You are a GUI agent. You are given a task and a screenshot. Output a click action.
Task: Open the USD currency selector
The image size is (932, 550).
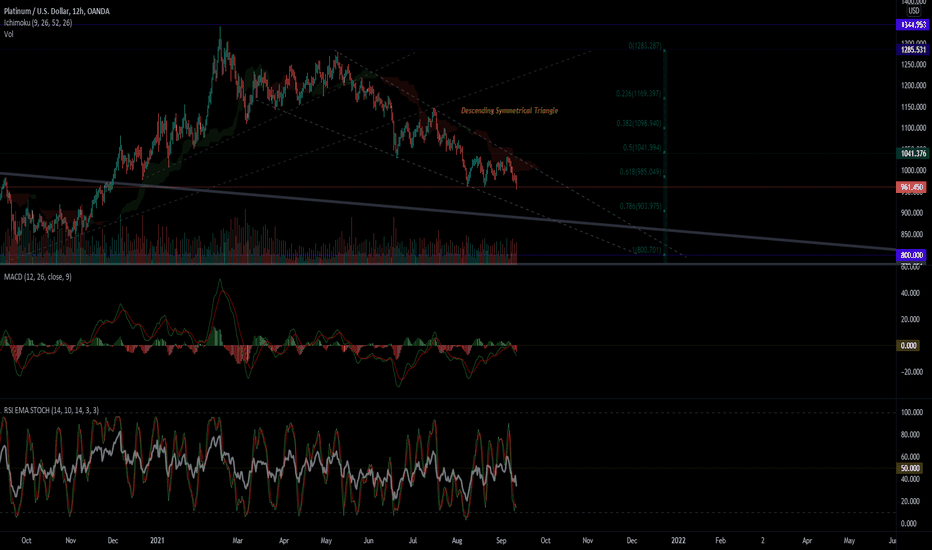tap(914, 11)
